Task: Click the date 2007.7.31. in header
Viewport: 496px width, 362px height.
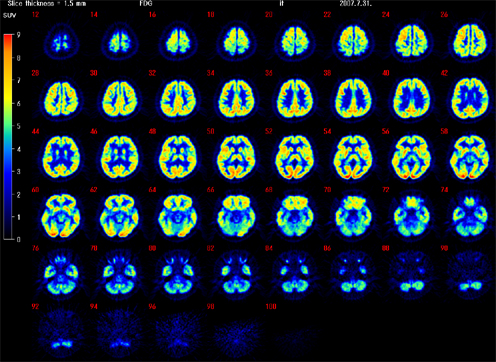Action: tap(356, 4)
